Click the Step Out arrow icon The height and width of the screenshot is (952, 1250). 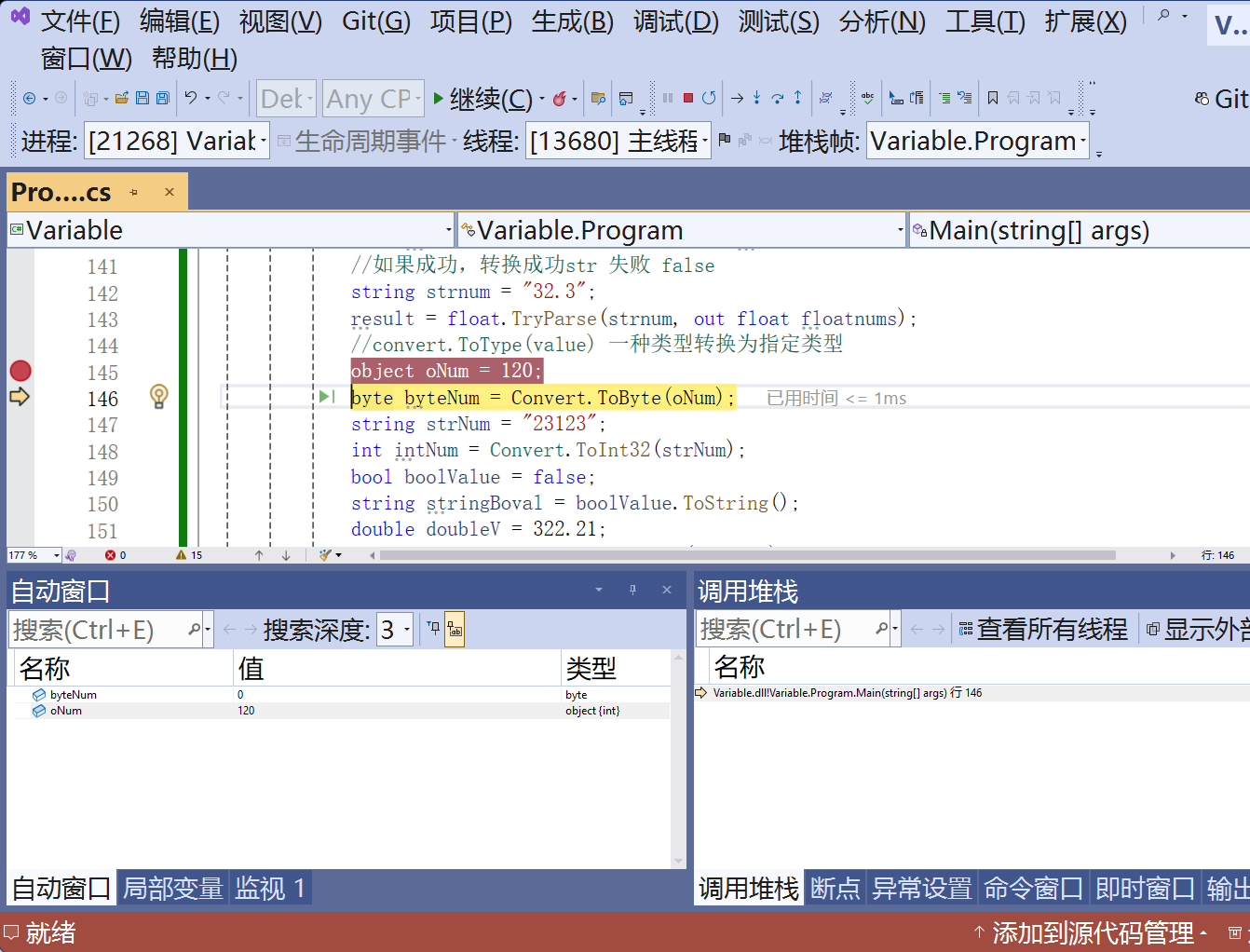[x=797, y=98]
